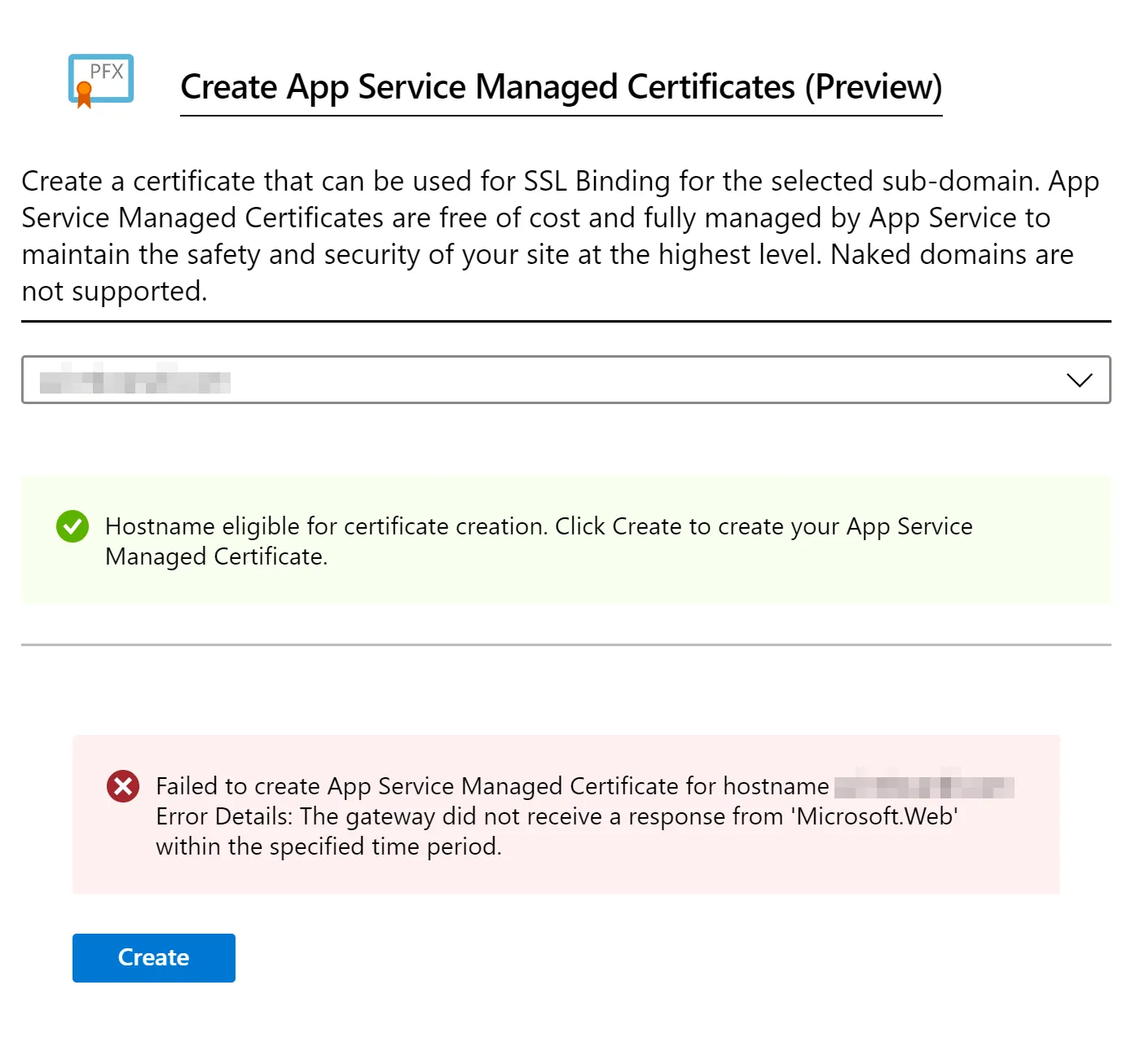Click the green success checkmark icon
This screenshot has height=1064, width=1127.
[73, 526]
